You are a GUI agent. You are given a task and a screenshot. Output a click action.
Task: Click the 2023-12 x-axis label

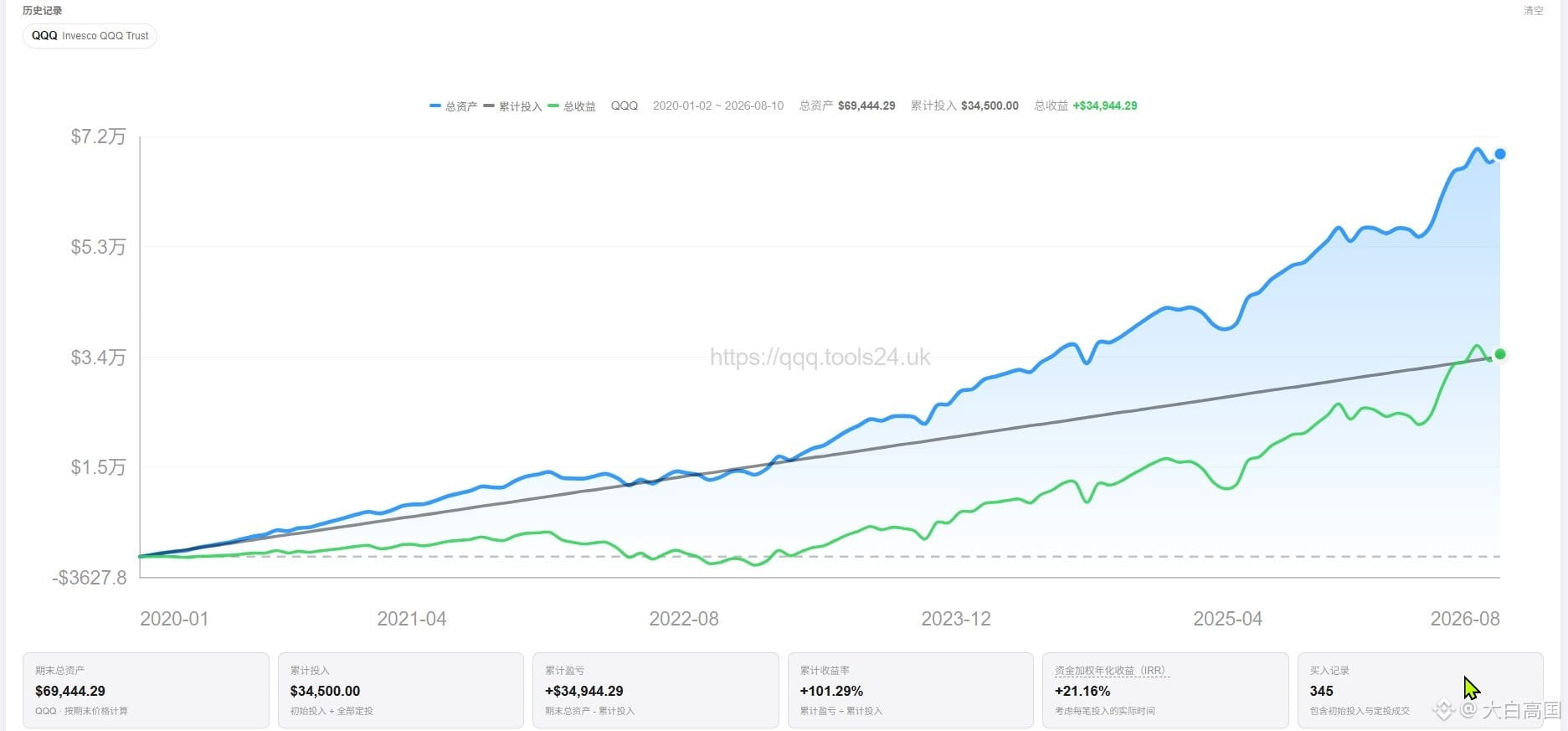click(x=956, y=619)
